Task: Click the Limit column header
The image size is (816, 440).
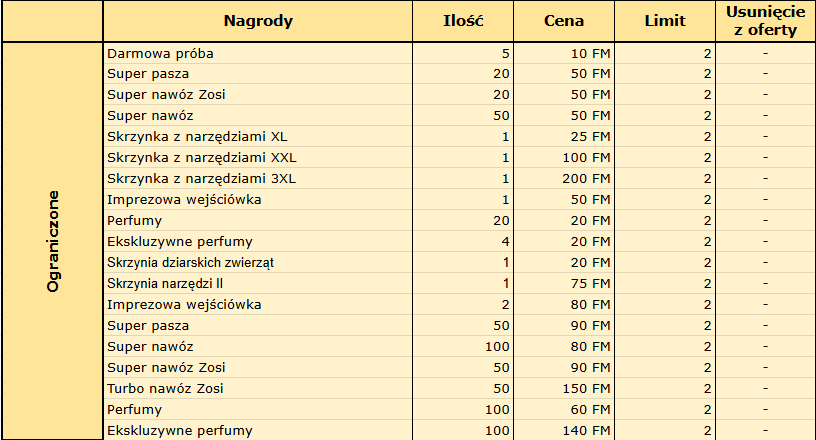Action: [665, 21]
